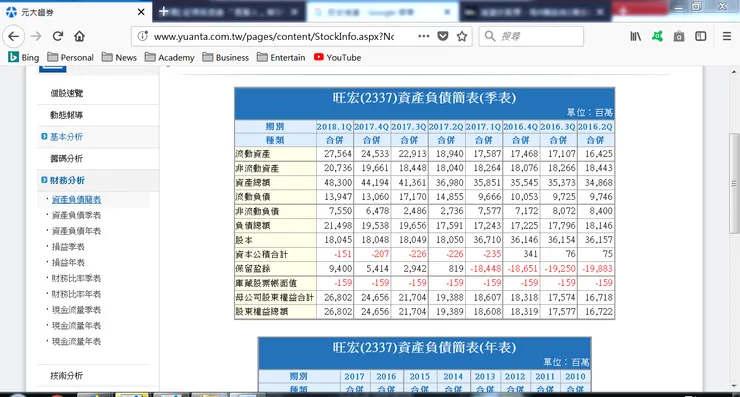Click the 2017.4Q column header

[372, 127]
